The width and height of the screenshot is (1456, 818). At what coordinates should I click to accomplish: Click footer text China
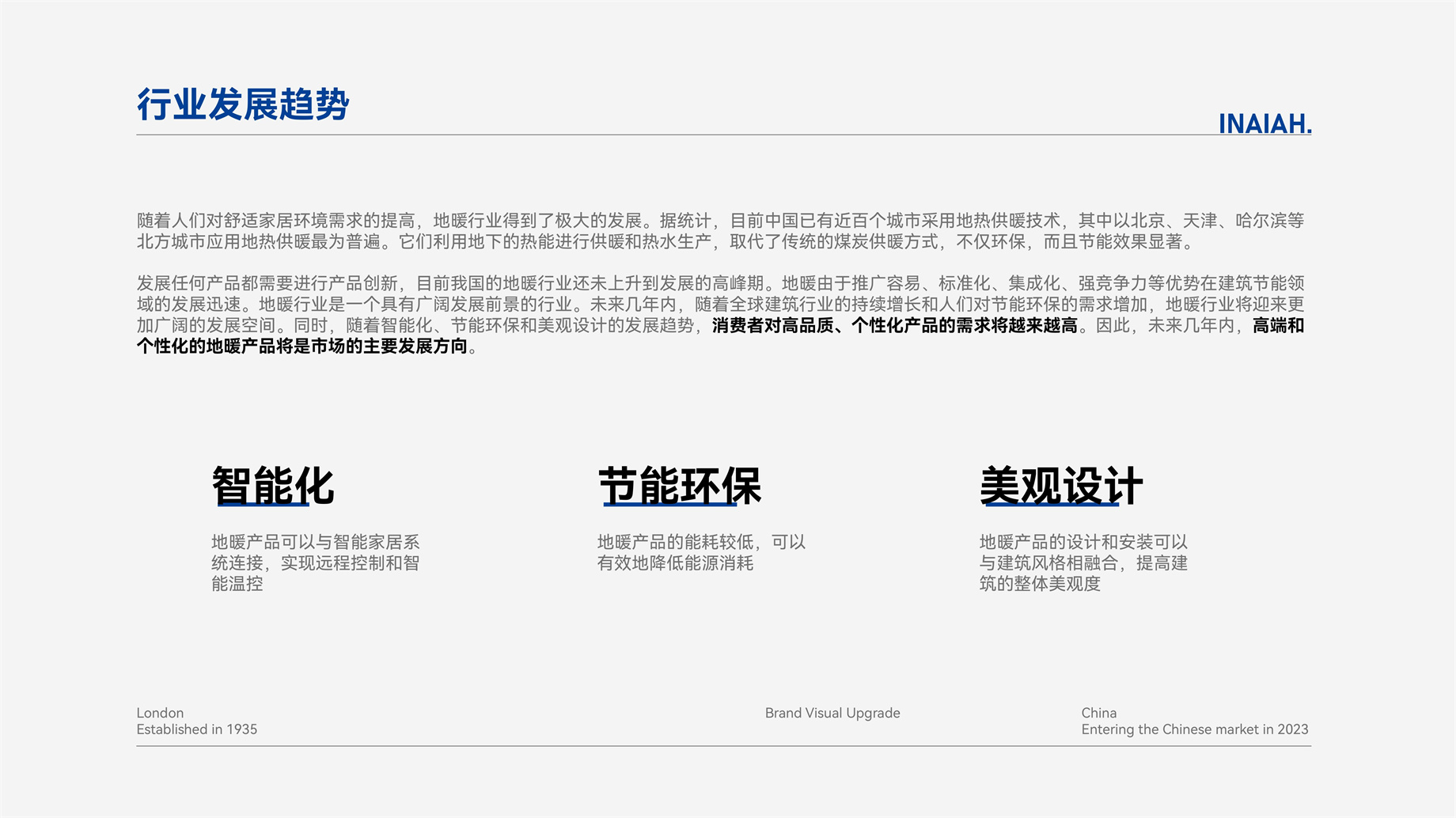[1099, 713]
